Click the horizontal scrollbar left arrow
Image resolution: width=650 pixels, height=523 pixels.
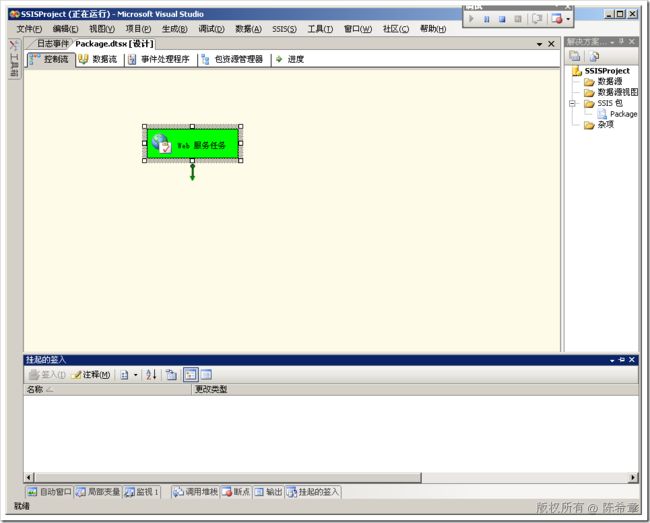click(x=29, y=477)
